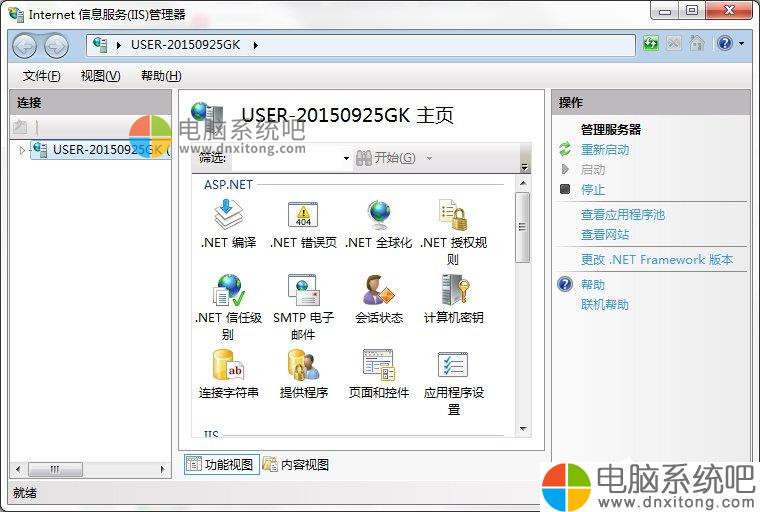The width and height of the screenshot is (760, 512).
Task: Click the stop loading toolbar icon
Action: 674,44
